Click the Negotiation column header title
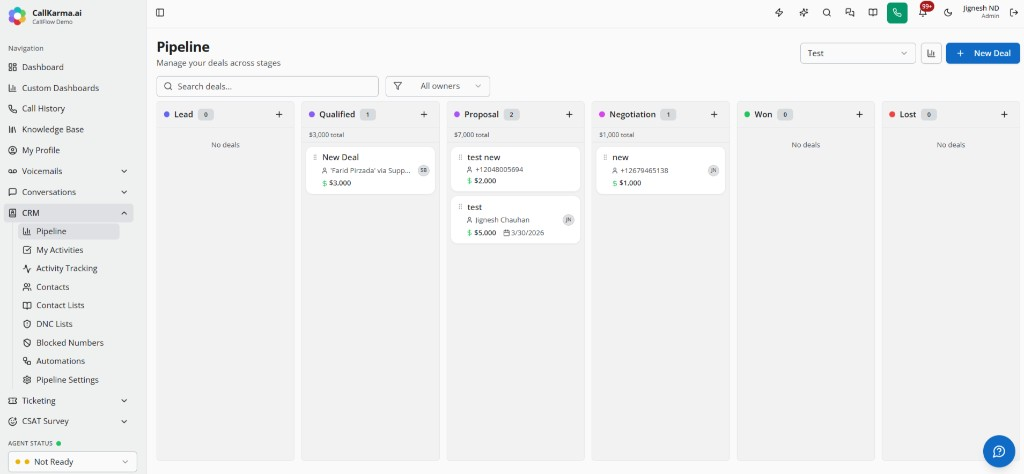 click(632, 114)
